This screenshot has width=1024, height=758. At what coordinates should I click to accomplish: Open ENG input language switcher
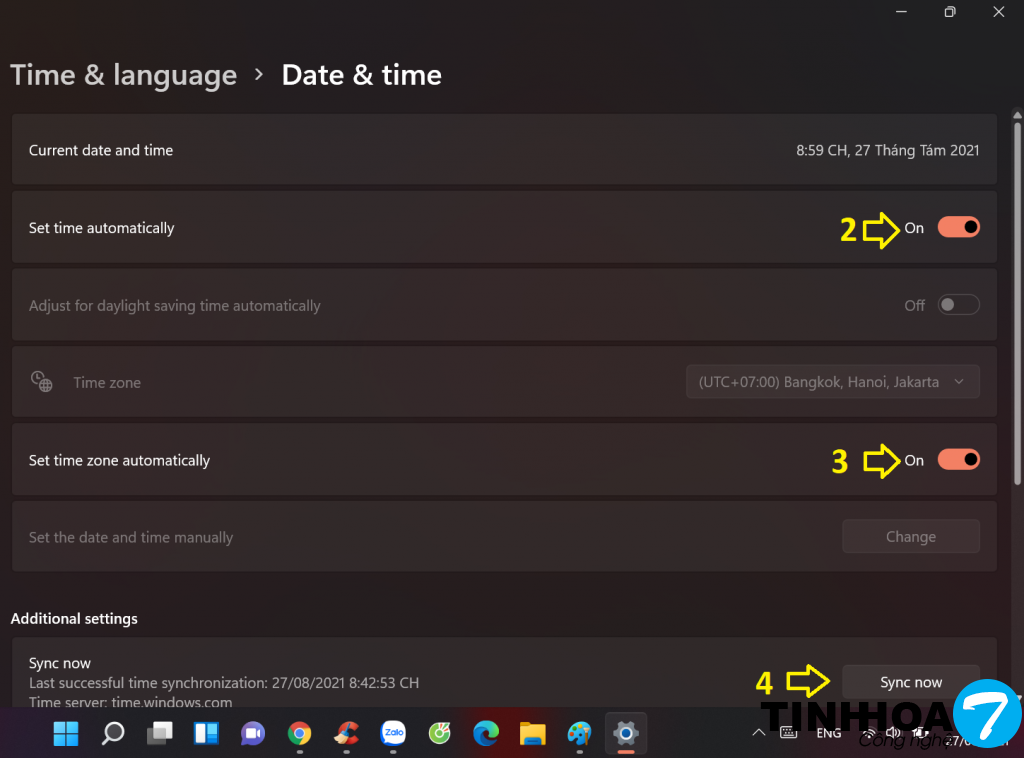pos(828,733)
